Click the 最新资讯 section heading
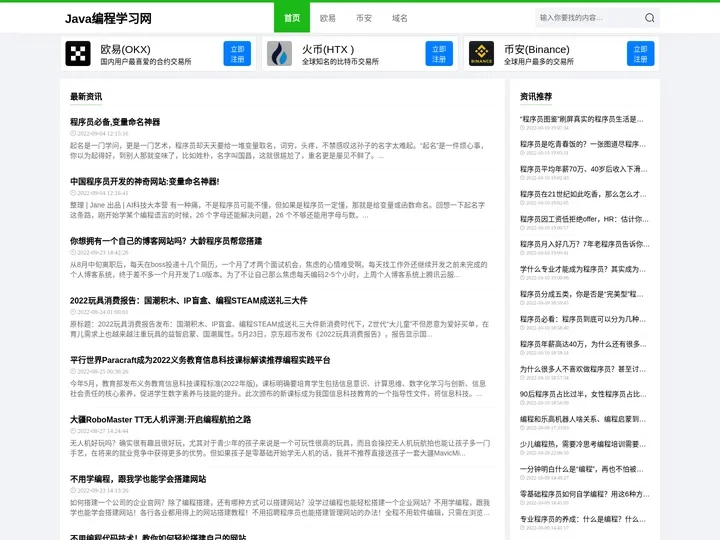 point(86,96)
